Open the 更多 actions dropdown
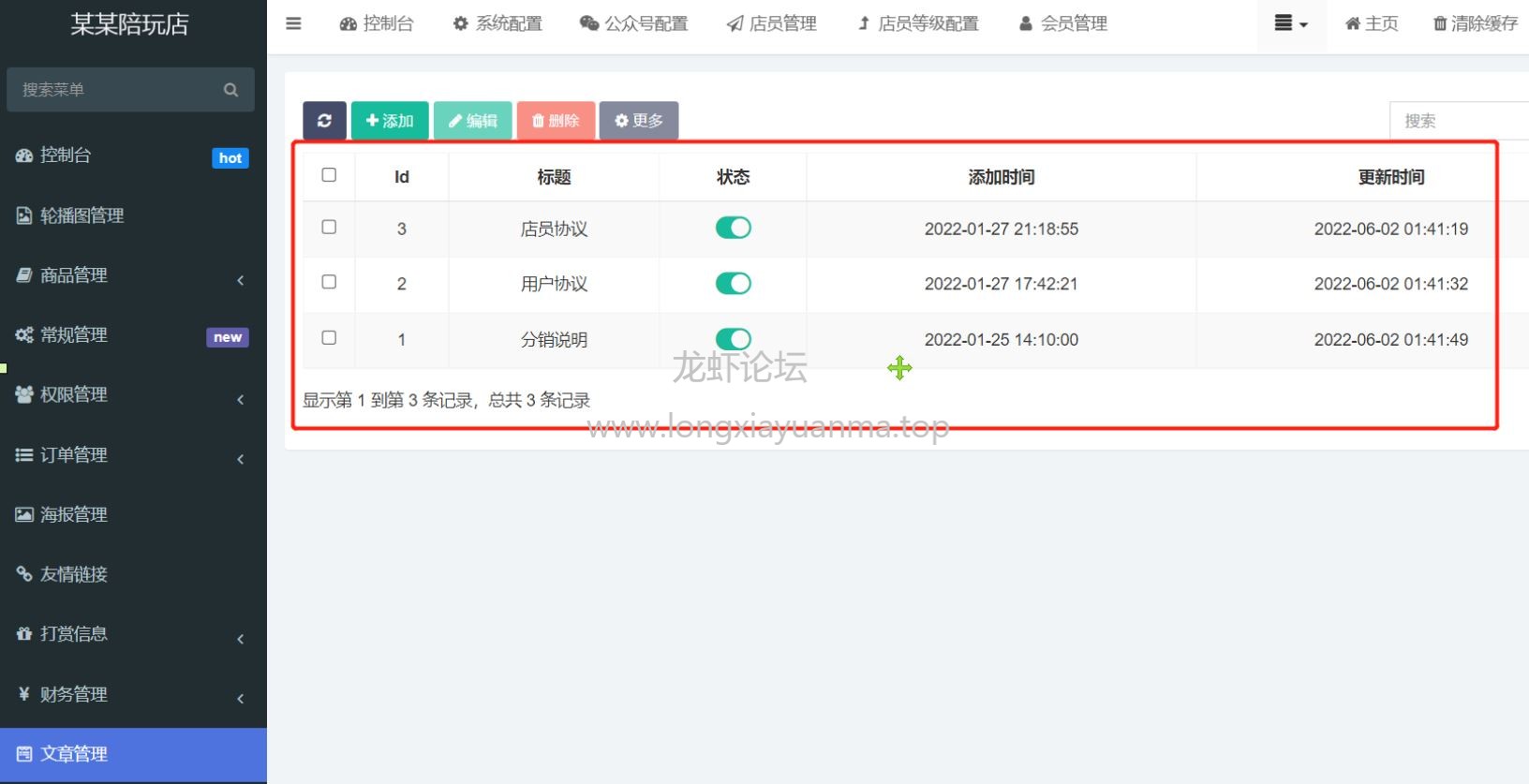Image resolution: width=1529 pixels, height=784 pixels. 639,120
